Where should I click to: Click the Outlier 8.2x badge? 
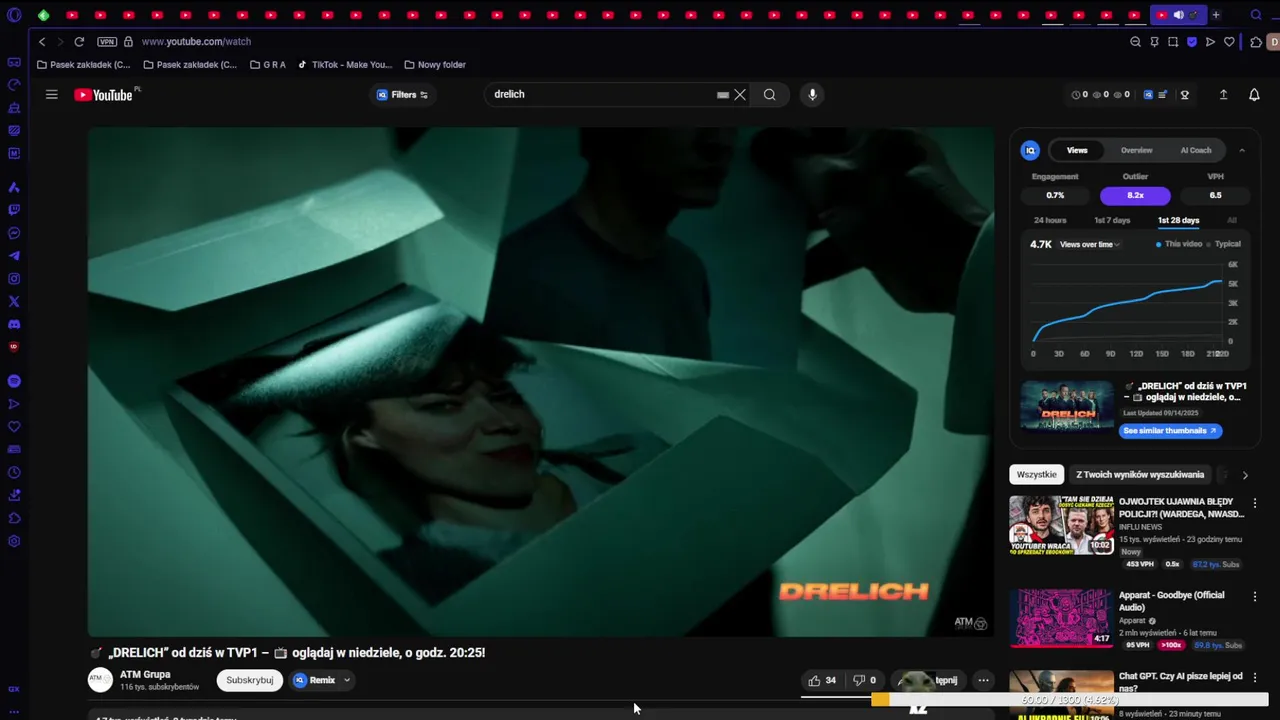1135,195
